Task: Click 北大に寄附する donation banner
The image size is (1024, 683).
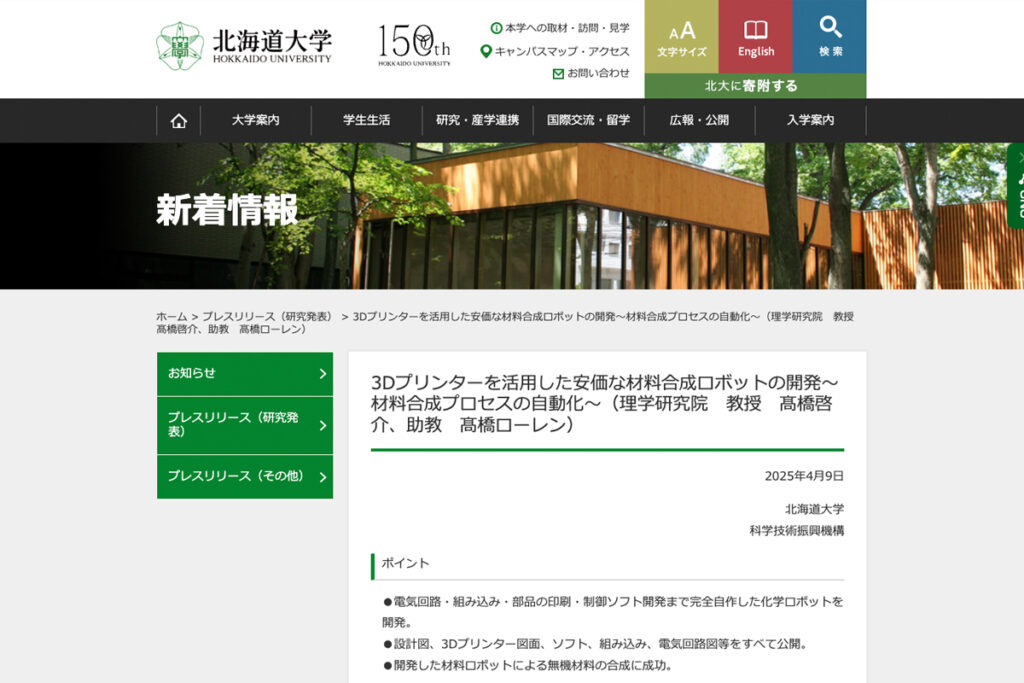Action: tap(755, 86)
